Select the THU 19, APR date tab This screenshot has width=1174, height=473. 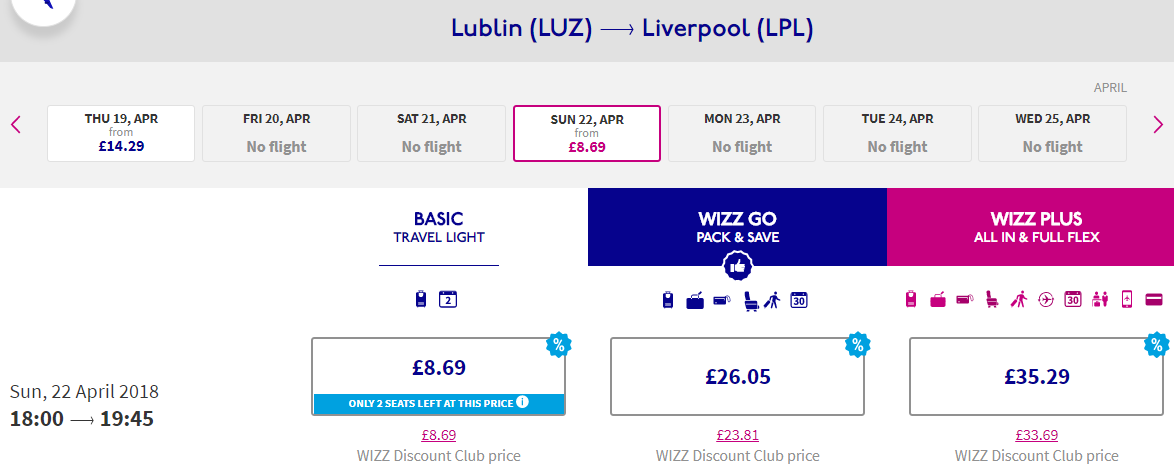121,133
